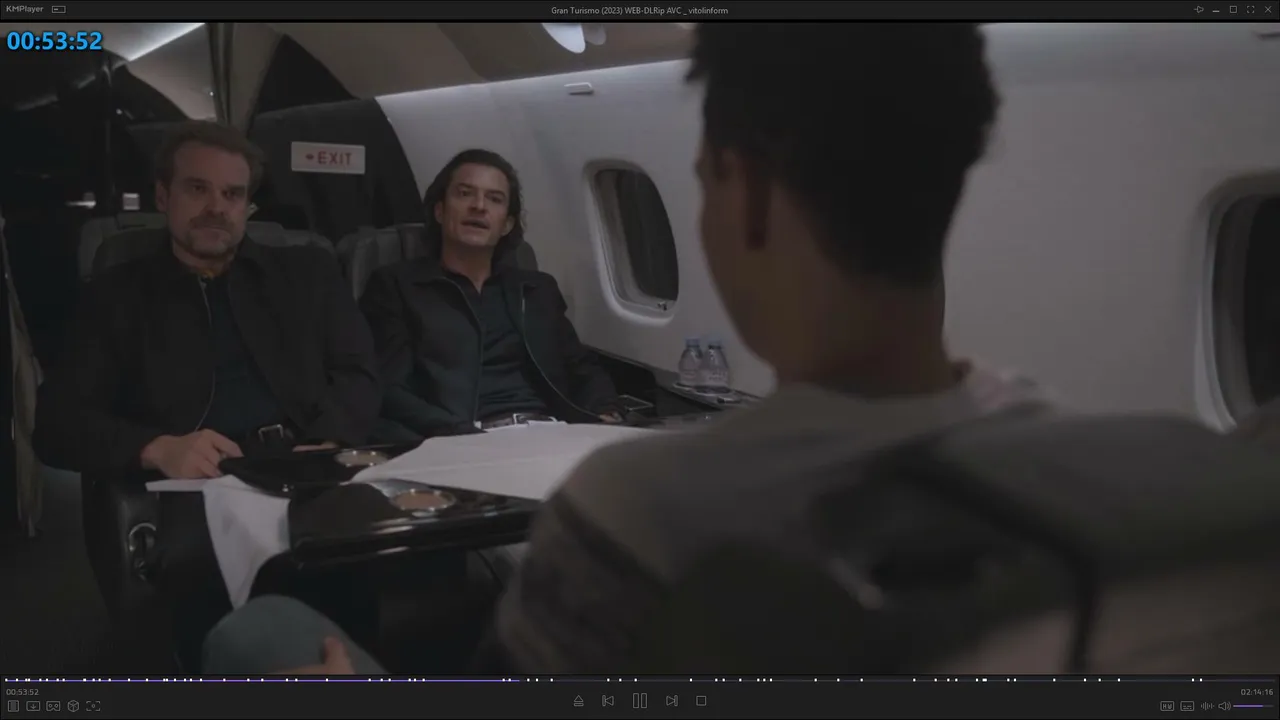Minimize the KMPlayer window
The image size is (1280, 720).
point(1216,10)
